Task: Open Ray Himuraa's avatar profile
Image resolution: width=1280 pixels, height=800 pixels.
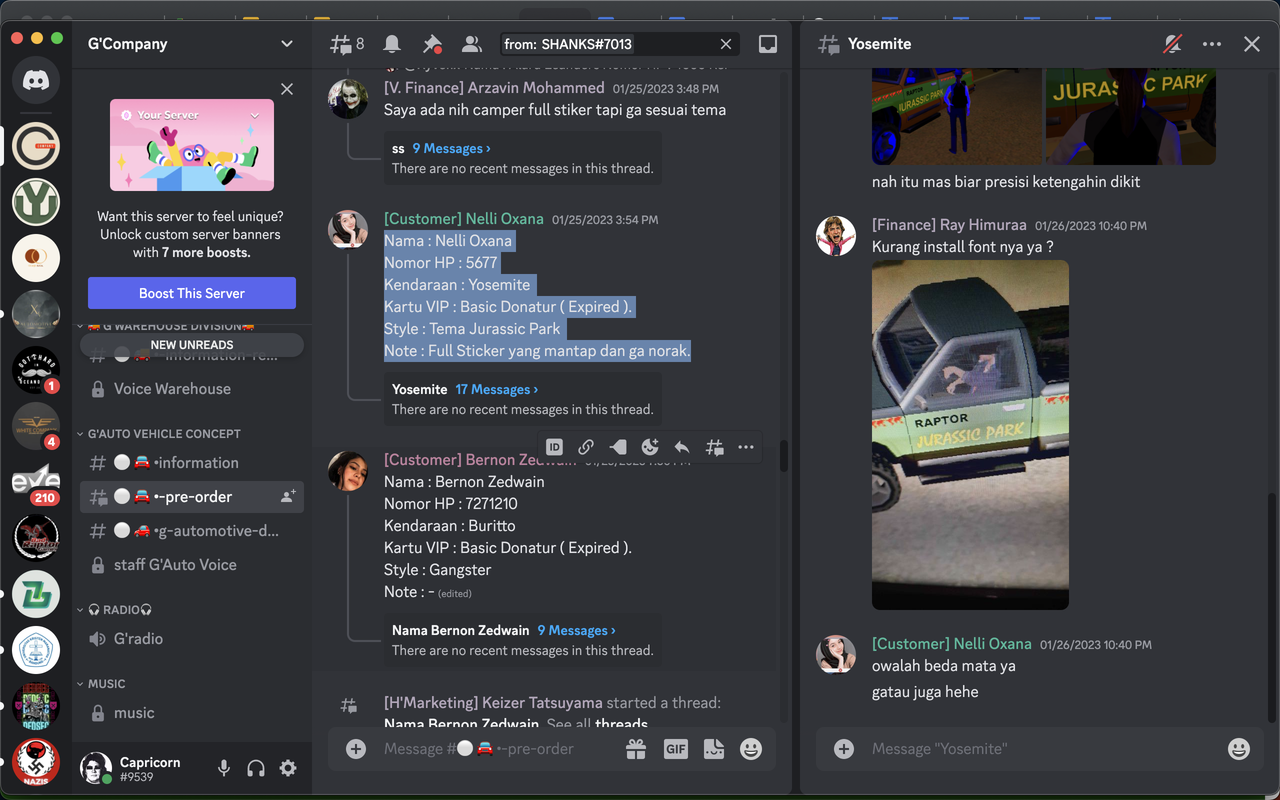Action: (x=836, y=236)
